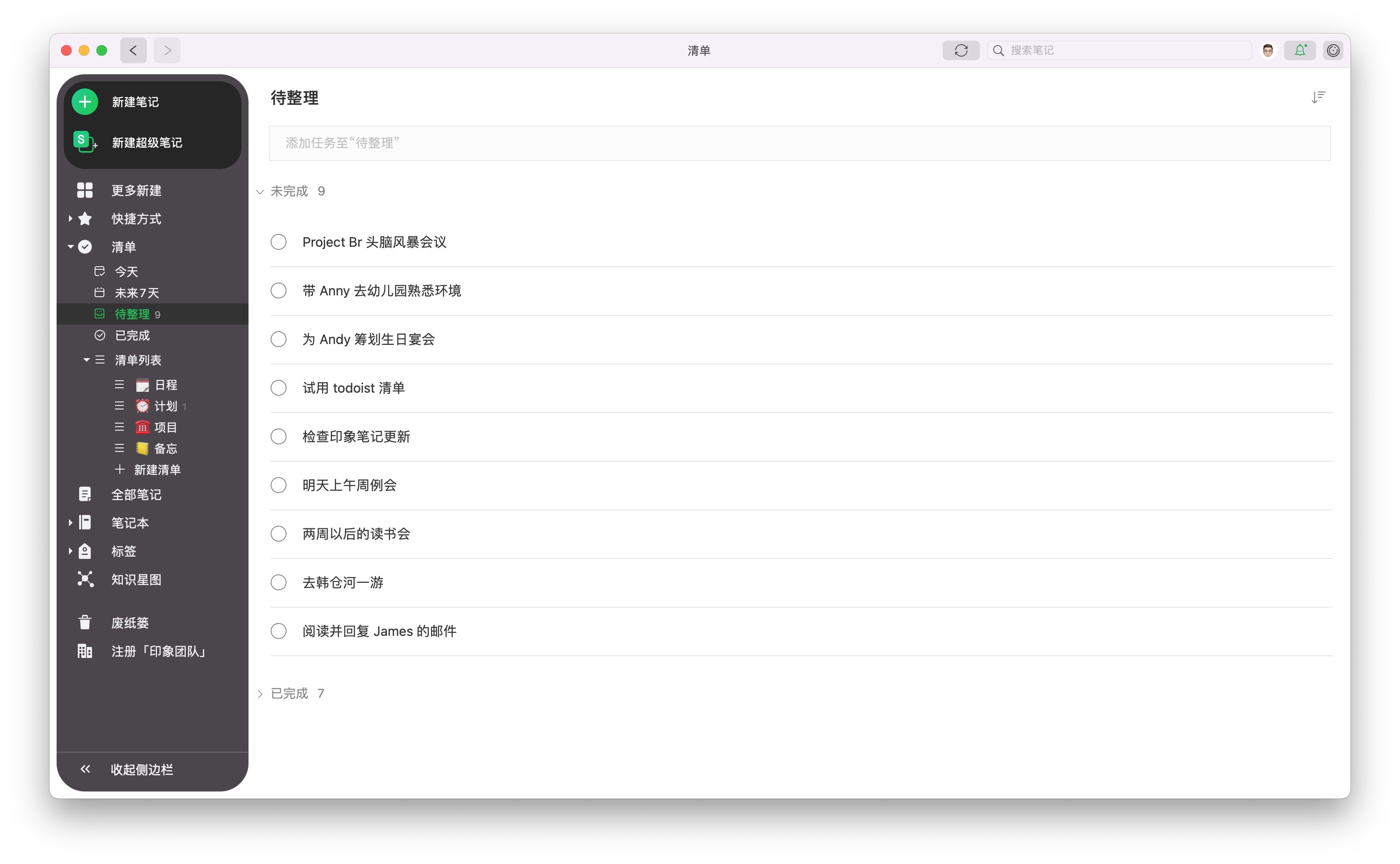1400x864 pixels.
Task: Check off '去韩仓河一游' task circle
Action: 278,582
